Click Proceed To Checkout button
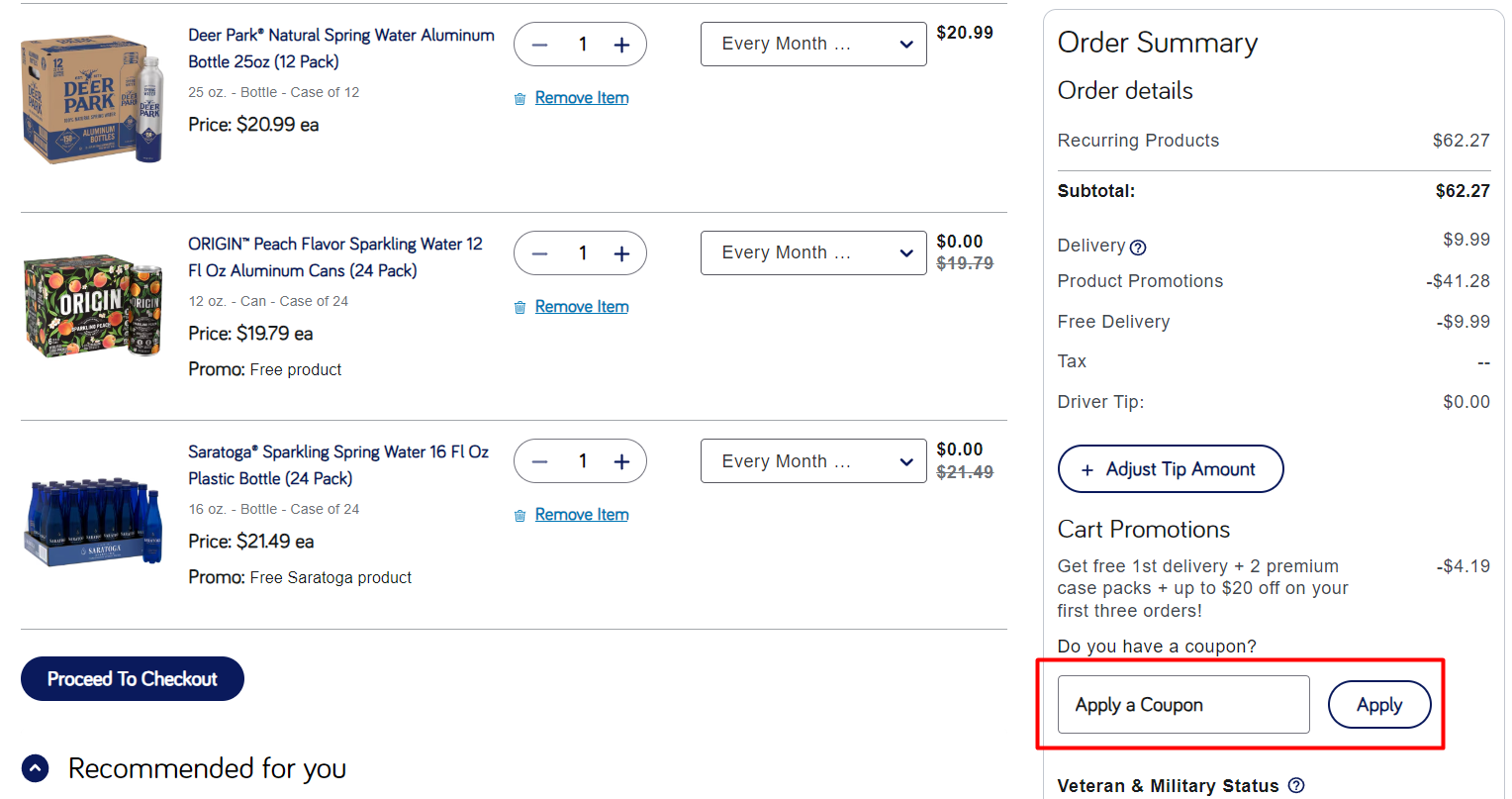1512x799 pixels. (x=132, y=679)
